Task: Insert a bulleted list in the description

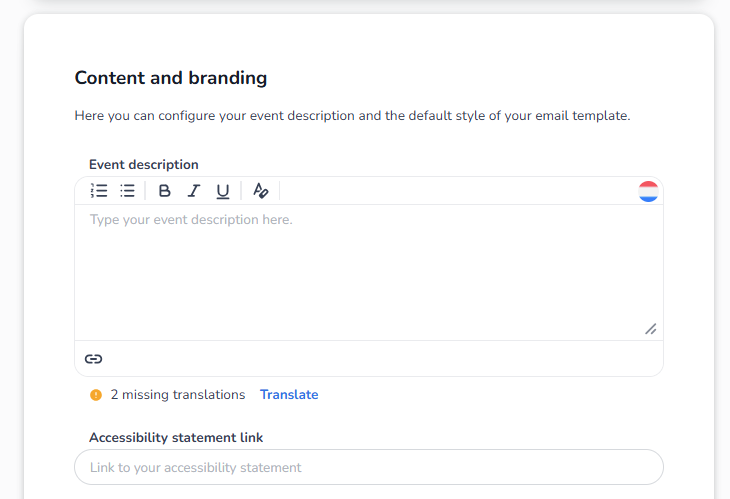Action: [x=127, y=191]
